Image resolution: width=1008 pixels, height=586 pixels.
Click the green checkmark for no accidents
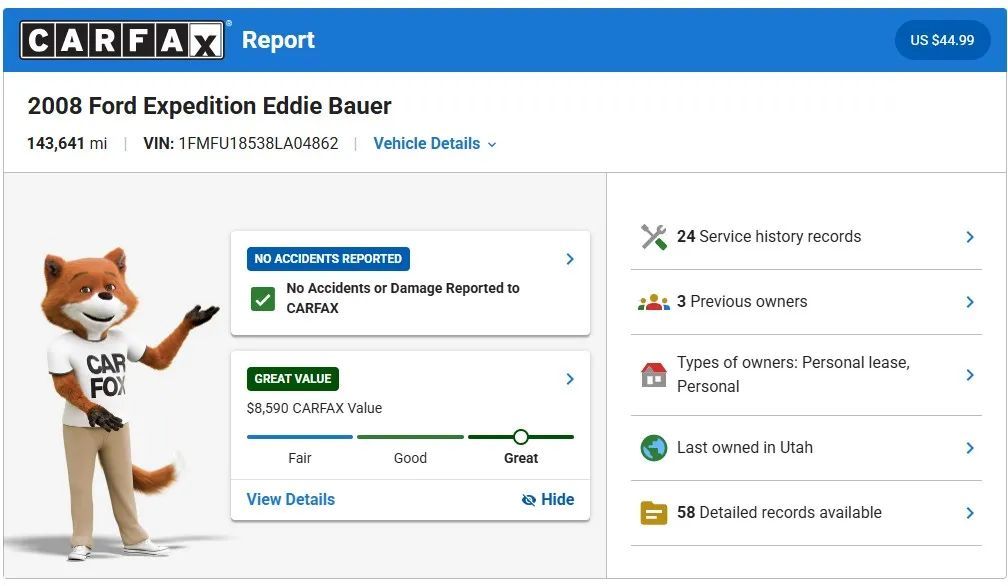262,298
